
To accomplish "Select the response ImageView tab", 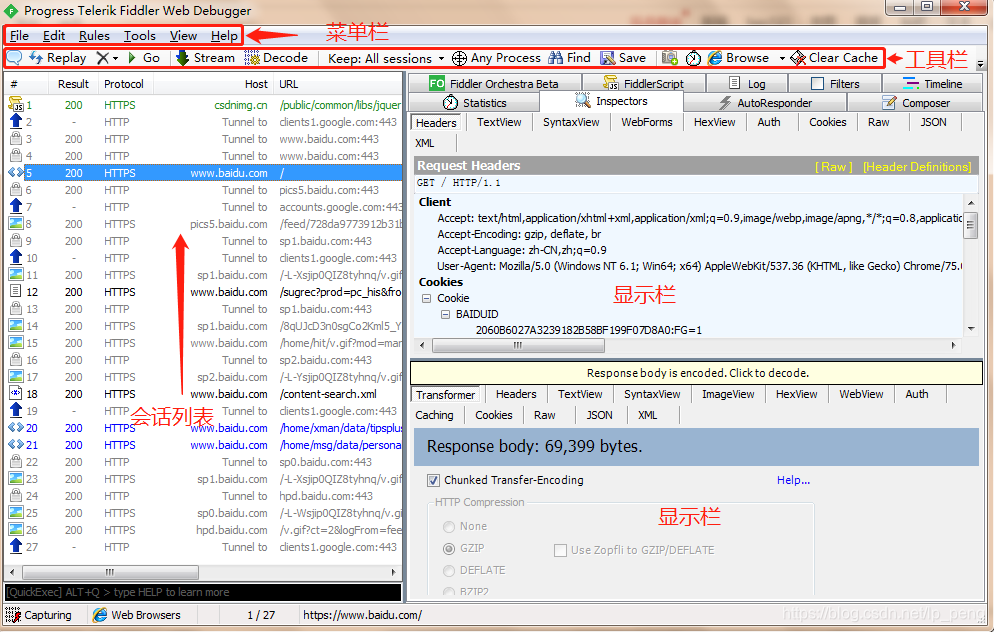I will pos(728,394).
